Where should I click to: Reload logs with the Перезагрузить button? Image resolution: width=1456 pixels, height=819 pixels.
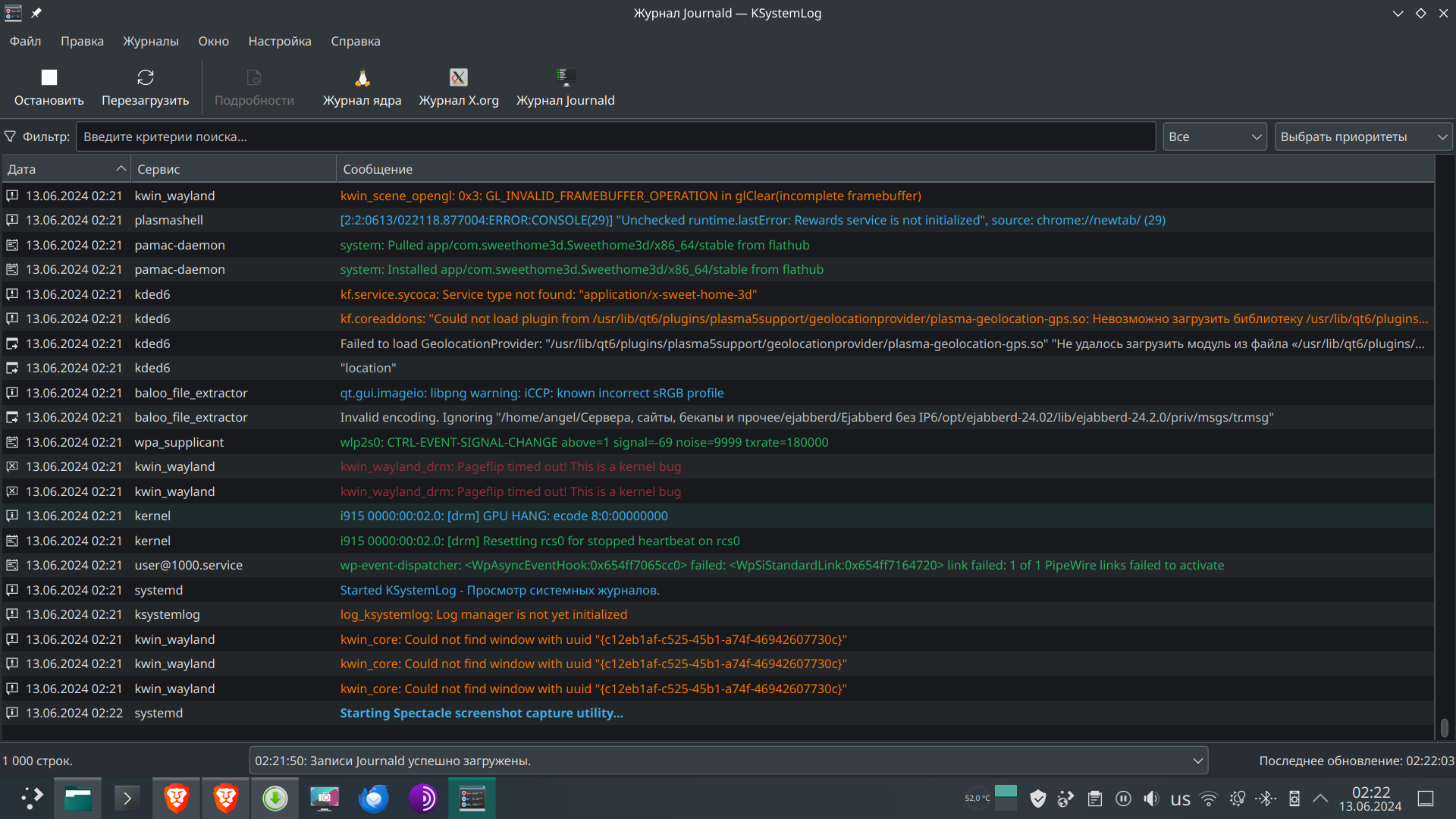pyautogui.click(x=145, y=86)
